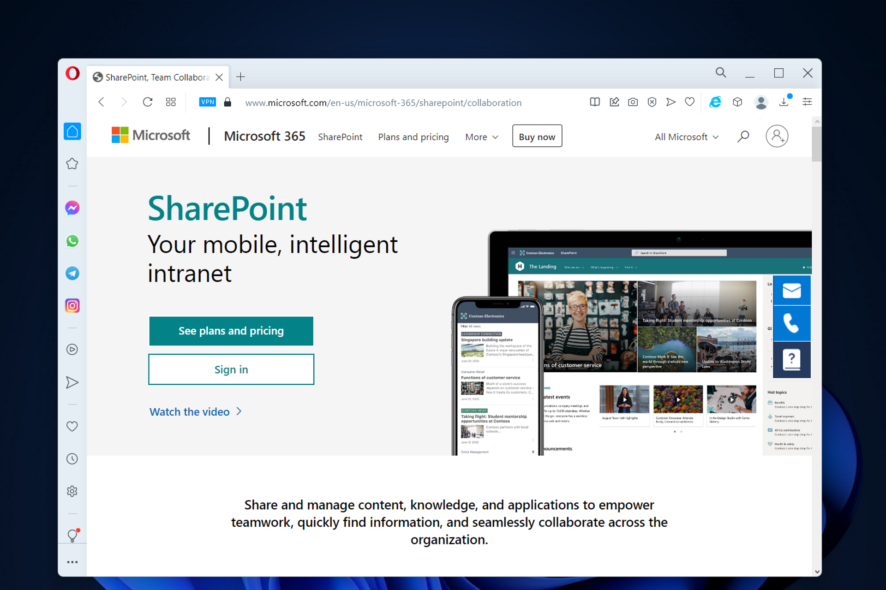
Task: Click the ad blocker shield icon
Action: point(652,102)
